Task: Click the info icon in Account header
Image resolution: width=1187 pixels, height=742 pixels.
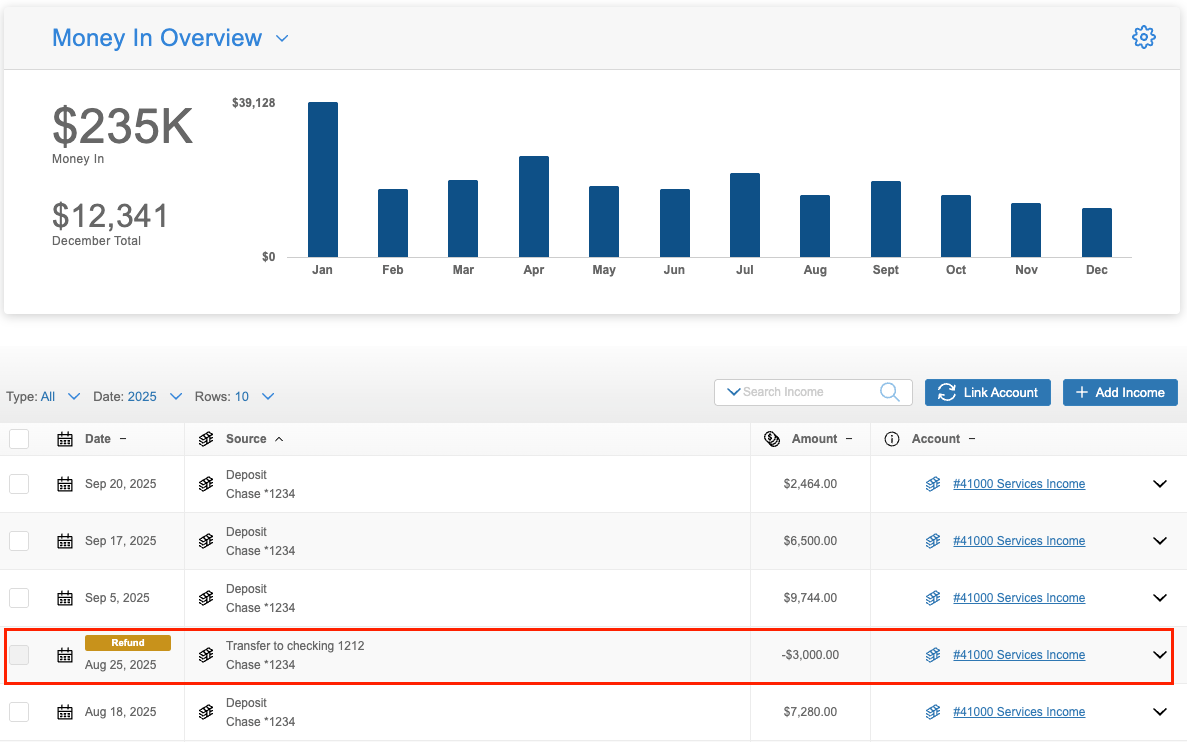Action: [x=892, y=439]
